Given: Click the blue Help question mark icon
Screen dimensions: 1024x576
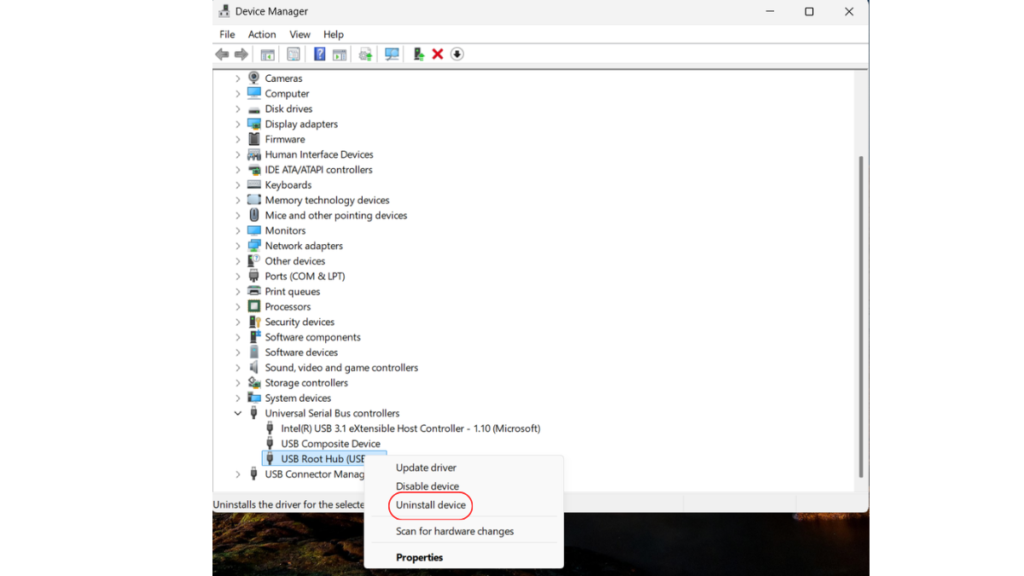Looking at the screenshot, I should [x=319, y=54].
